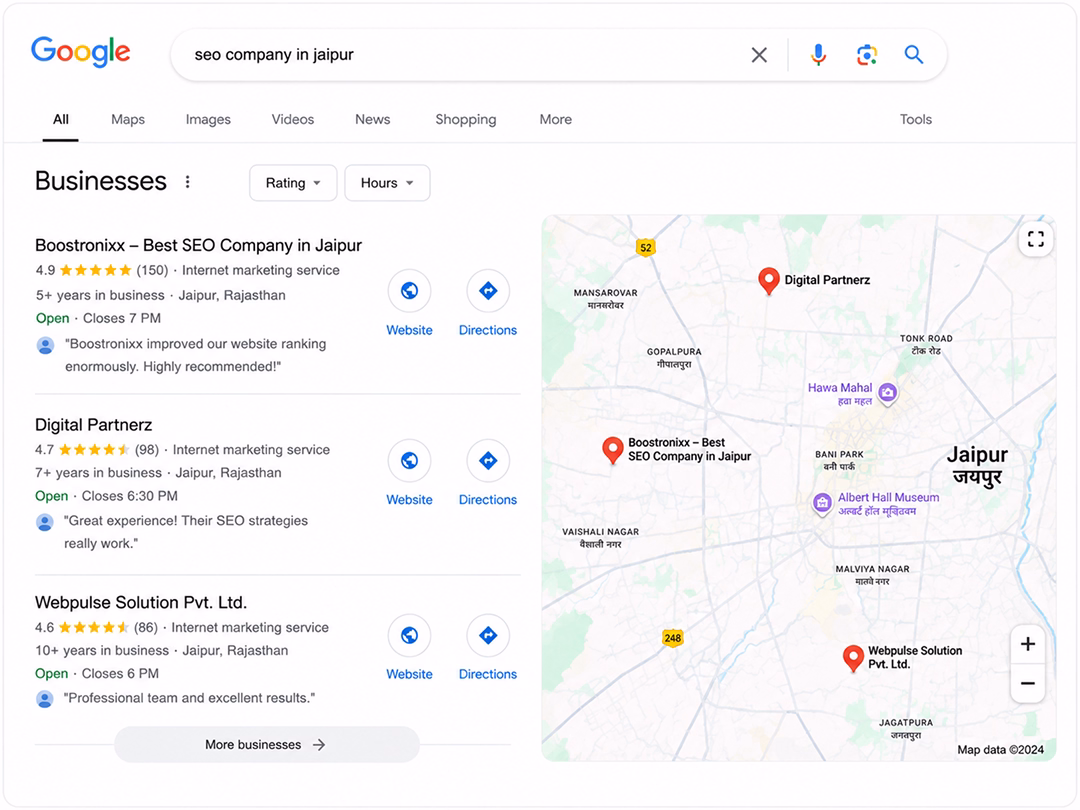This screenshot has height=810, width=1080.
Task: Switch to the Maps tab
Action: point(128,119)
